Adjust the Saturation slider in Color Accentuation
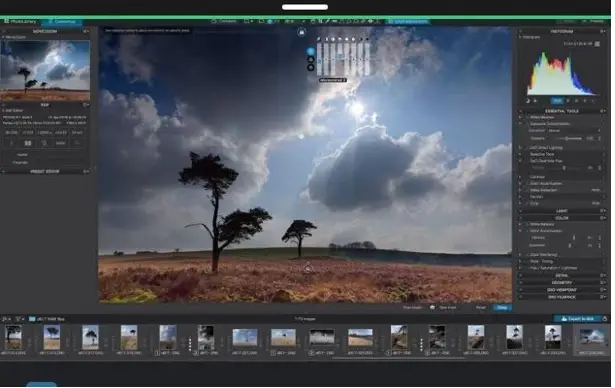Viewport: 615px width, 388px height. 570,246
